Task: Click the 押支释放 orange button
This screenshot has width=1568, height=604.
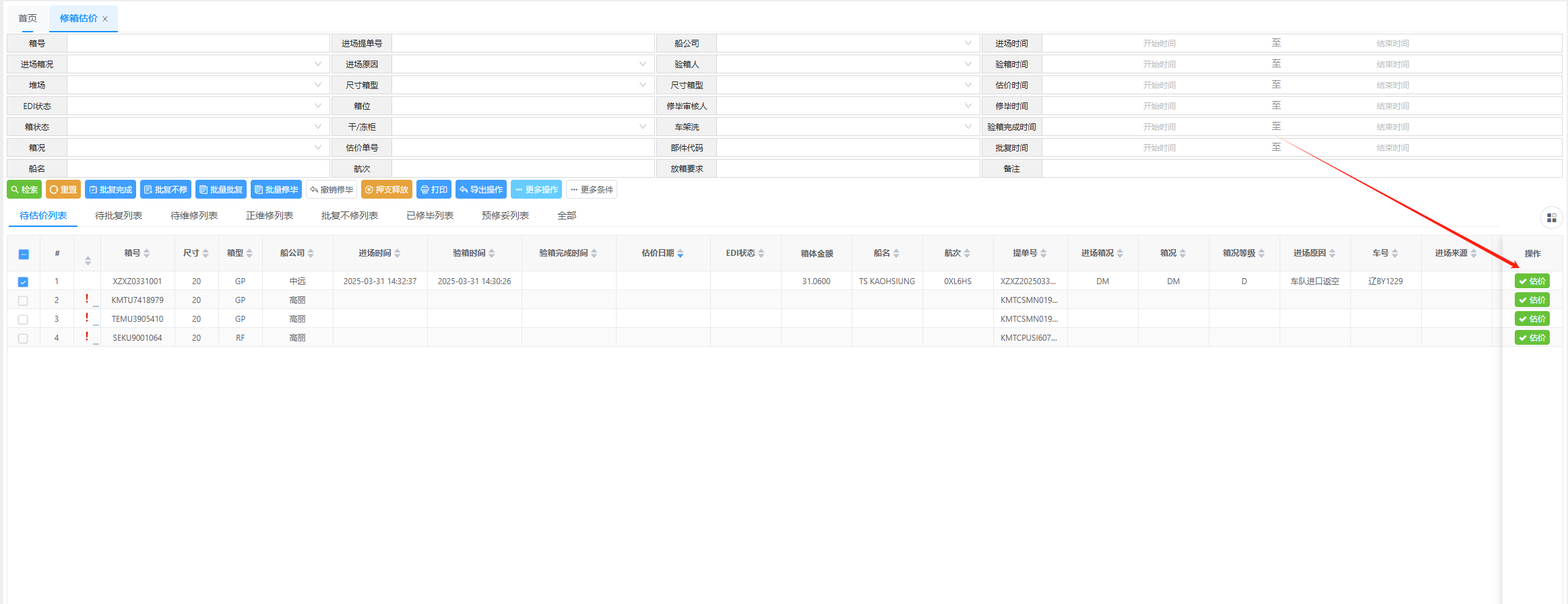Action: [x=387, y=190]
